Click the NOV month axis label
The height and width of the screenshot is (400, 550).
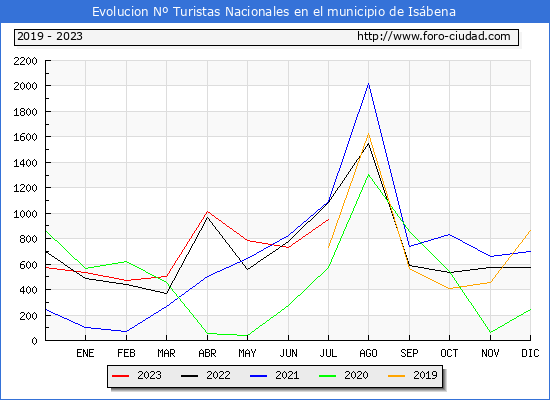click(x=490, y=353)
